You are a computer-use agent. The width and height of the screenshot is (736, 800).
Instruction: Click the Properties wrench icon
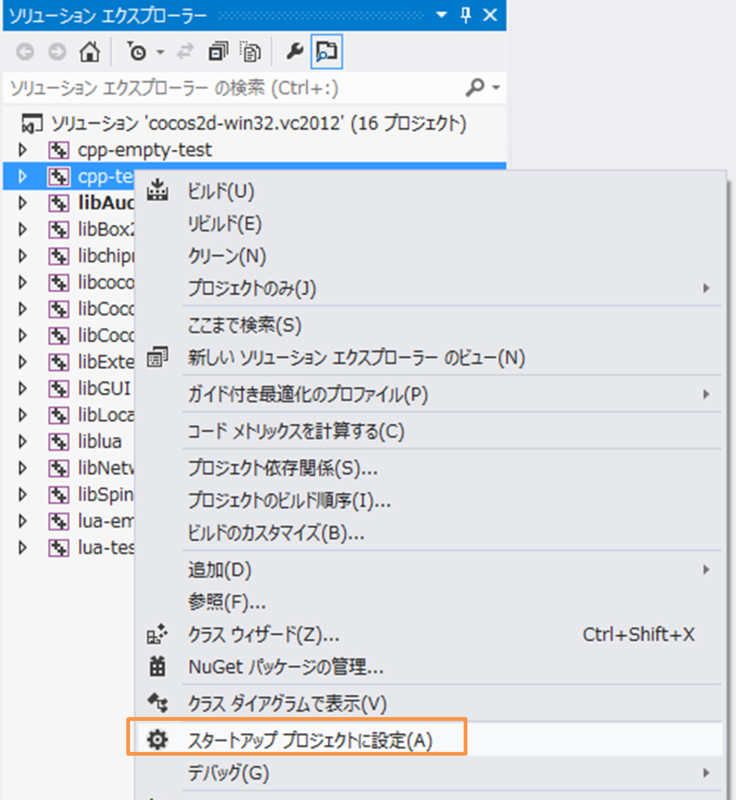coord(295,52)
